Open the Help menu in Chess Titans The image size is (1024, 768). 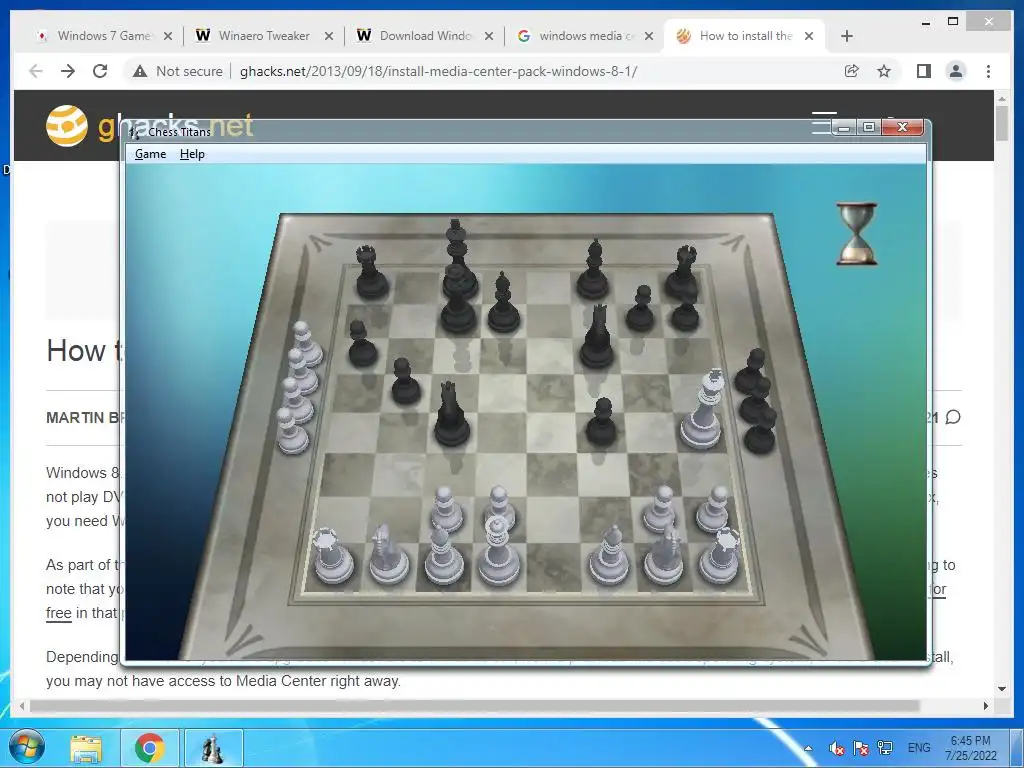click(192, 154)
